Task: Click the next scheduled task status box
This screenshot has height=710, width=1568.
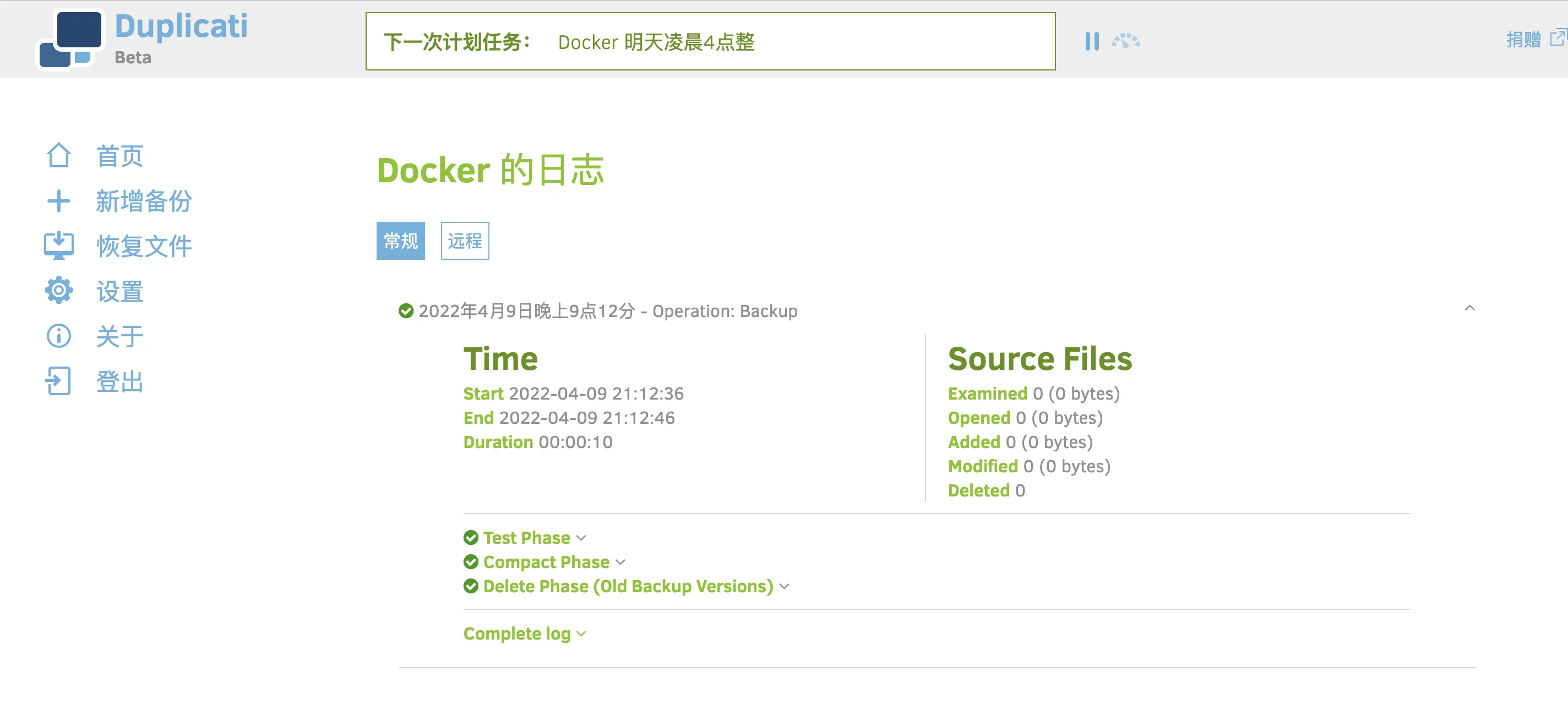Action: click(710, 41)
